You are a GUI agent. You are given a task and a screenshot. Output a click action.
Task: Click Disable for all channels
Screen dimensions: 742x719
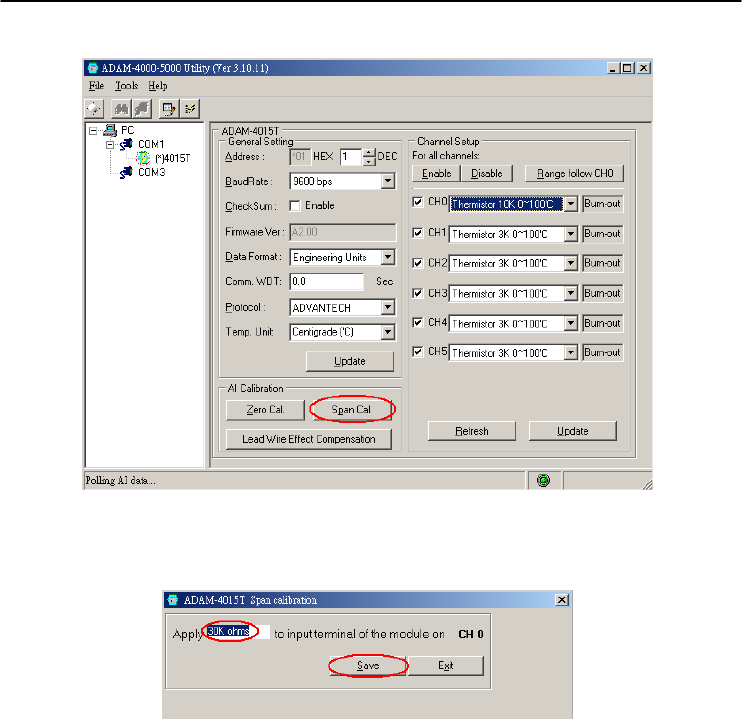click(x=487, y=174)
